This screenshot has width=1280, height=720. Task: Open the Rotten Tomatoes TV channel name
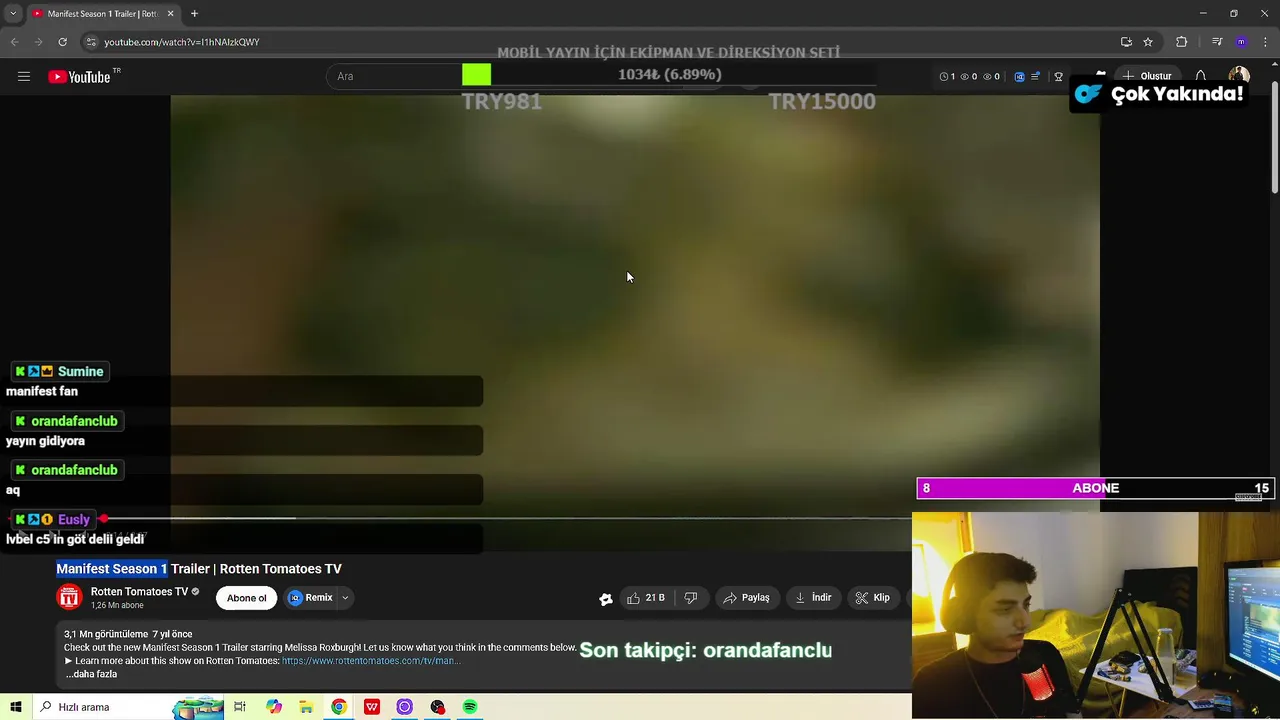coord(139,592)
